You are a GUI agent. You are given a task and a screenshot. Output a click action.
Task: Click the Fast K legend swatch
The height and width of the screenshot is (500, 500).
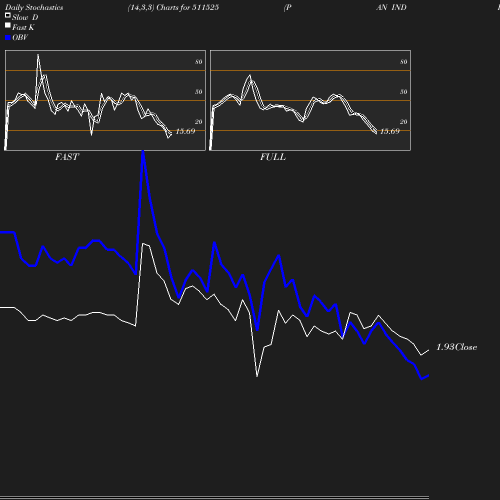point(8,25)
